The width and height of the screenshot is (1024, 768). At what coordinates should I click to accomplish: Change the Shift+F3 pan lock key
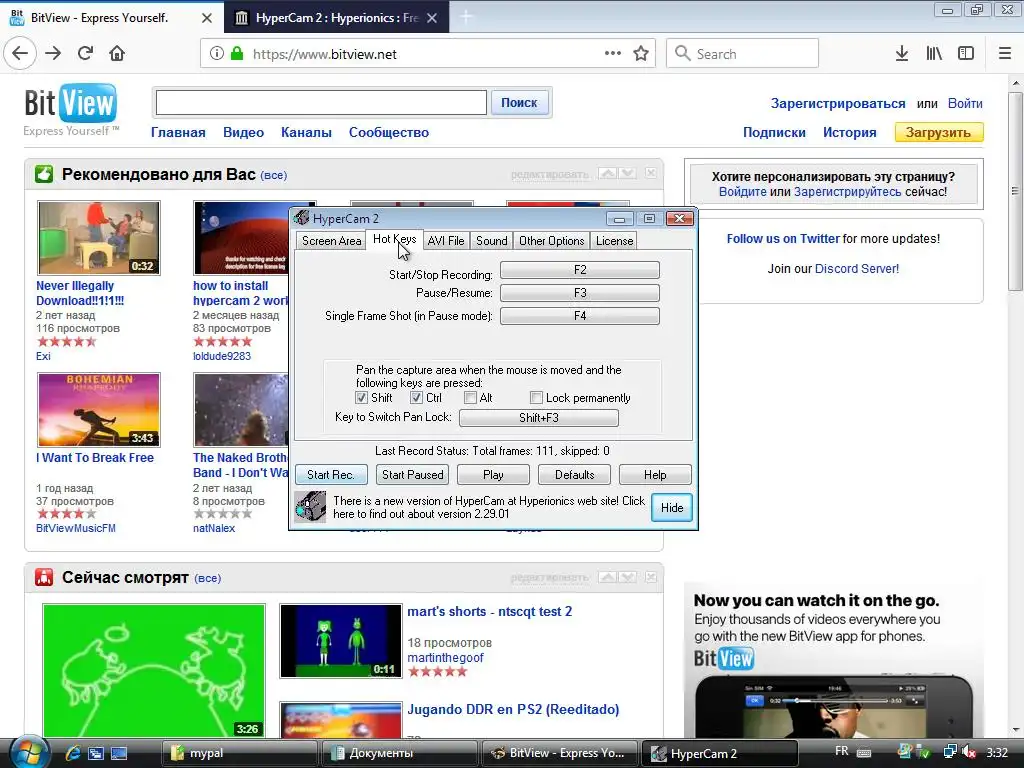(x=539, y=417)
